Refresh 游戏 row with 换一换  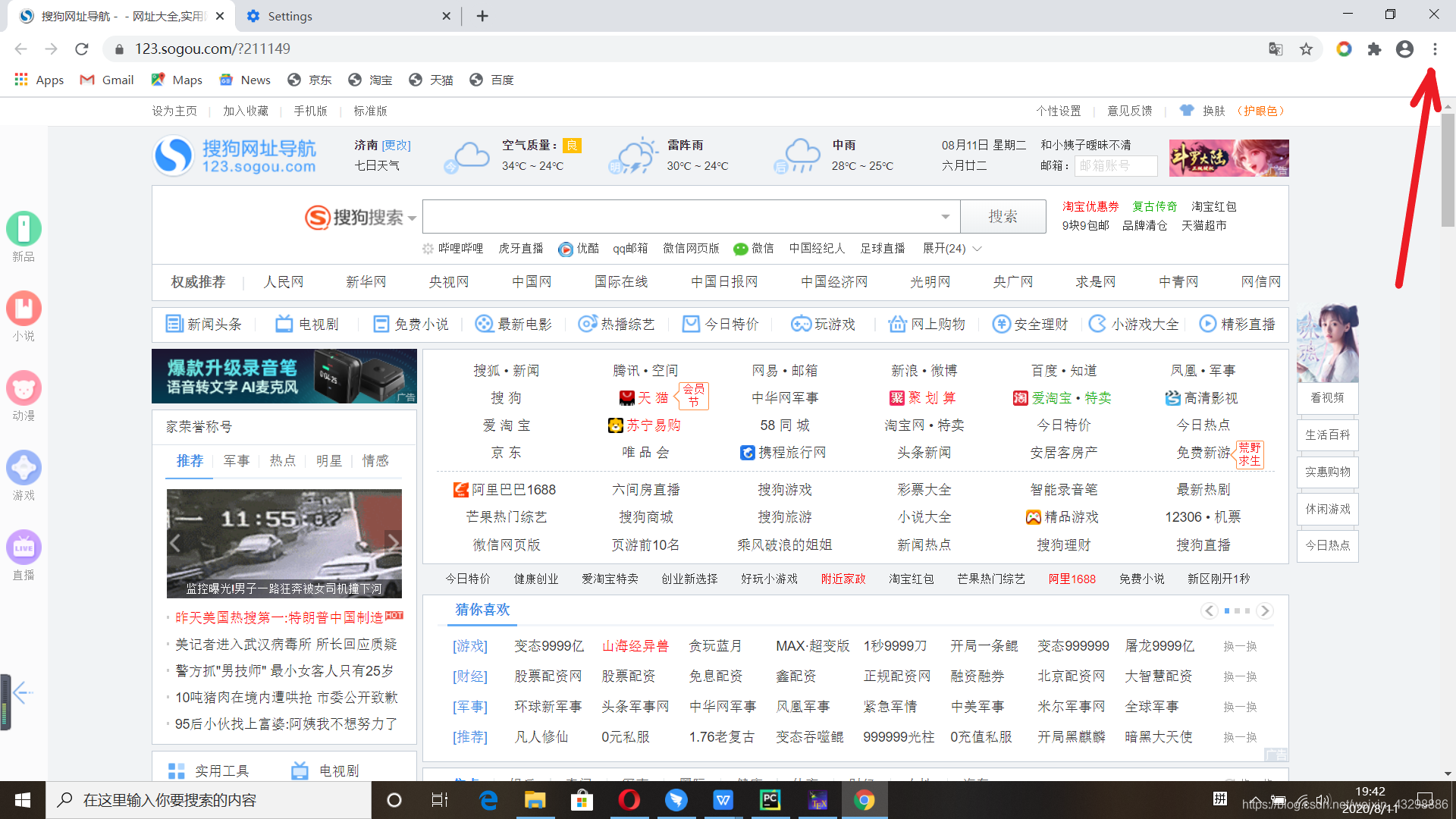tap(1240, 646)
